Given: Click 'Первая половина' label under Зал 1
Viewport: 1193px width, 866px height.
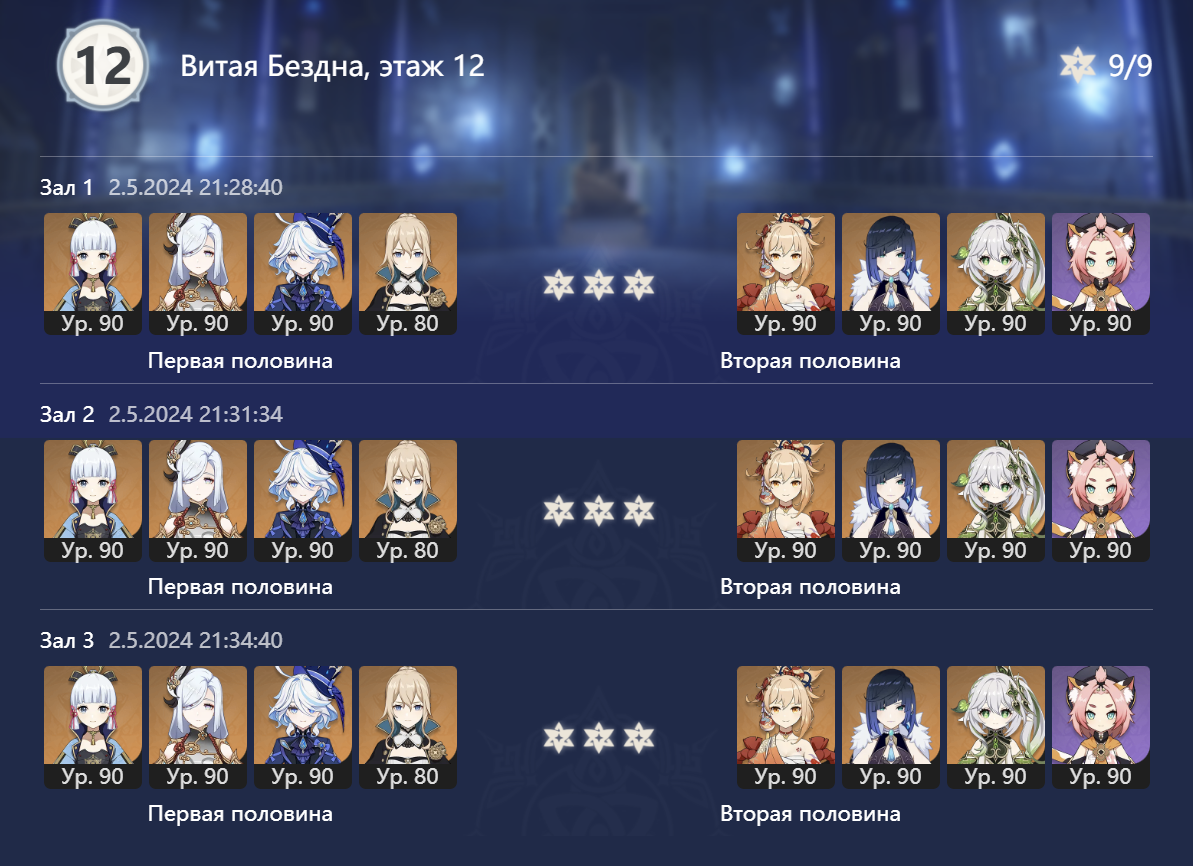Looking at the screenshot, I should point(240,361).
